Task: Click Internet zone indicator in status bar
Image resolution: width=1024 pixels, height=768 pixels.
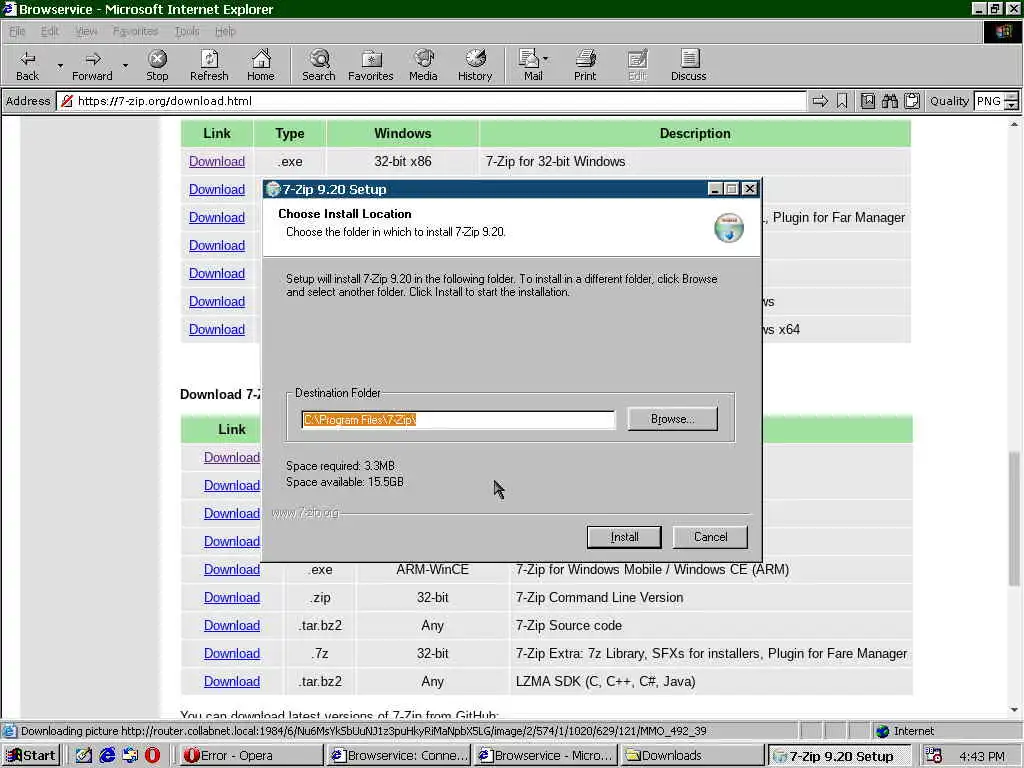Action: point(906,731)
